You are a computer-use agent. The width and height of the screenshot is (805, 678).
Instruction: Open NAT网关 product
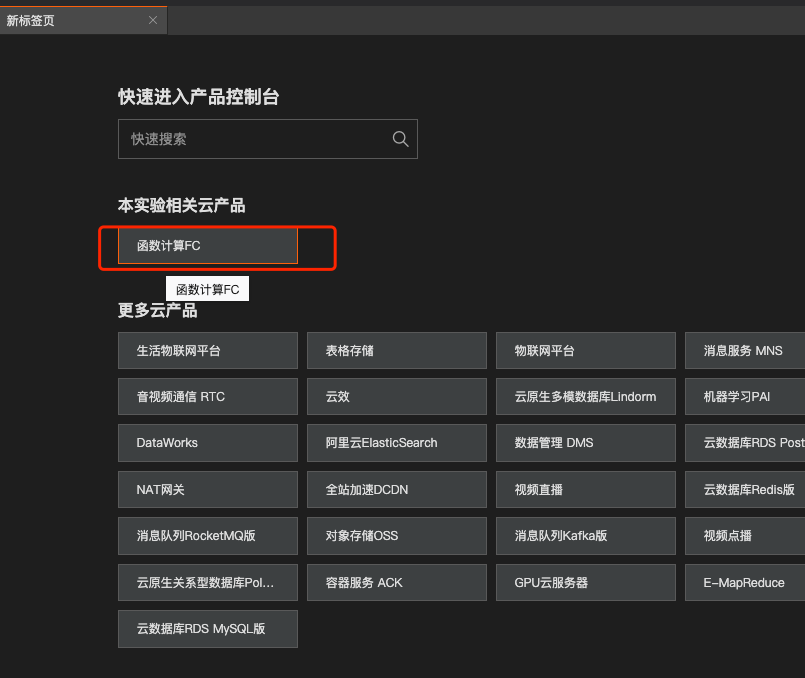[x=208, y=490]
